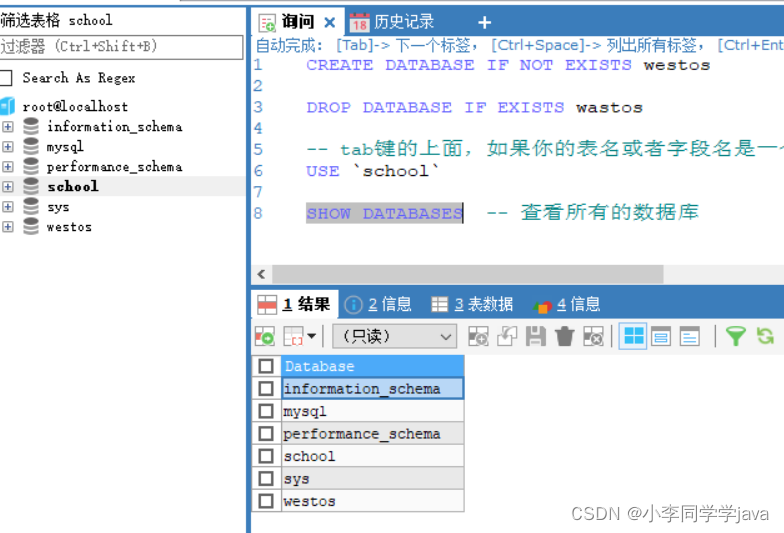Expand the mysql tree node
The width and height of the screenshot is (784, 533).
pyautogui.click(x=8, y=146)
